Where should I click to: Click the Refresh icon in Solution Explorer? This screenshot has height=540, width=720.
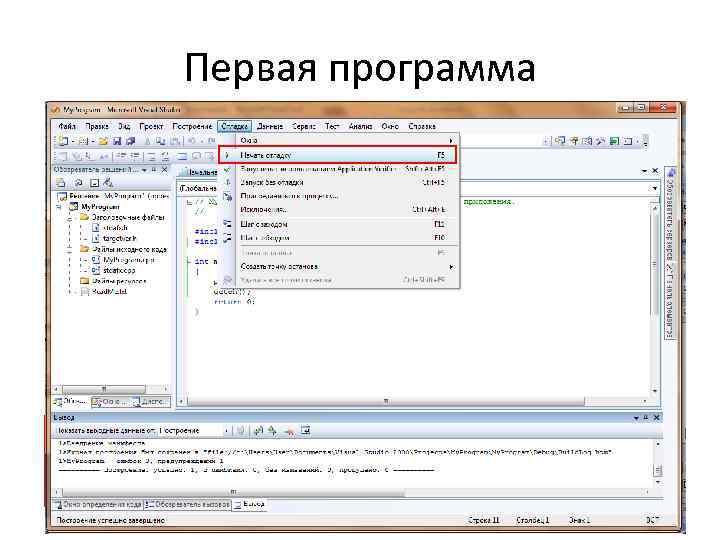78,183
